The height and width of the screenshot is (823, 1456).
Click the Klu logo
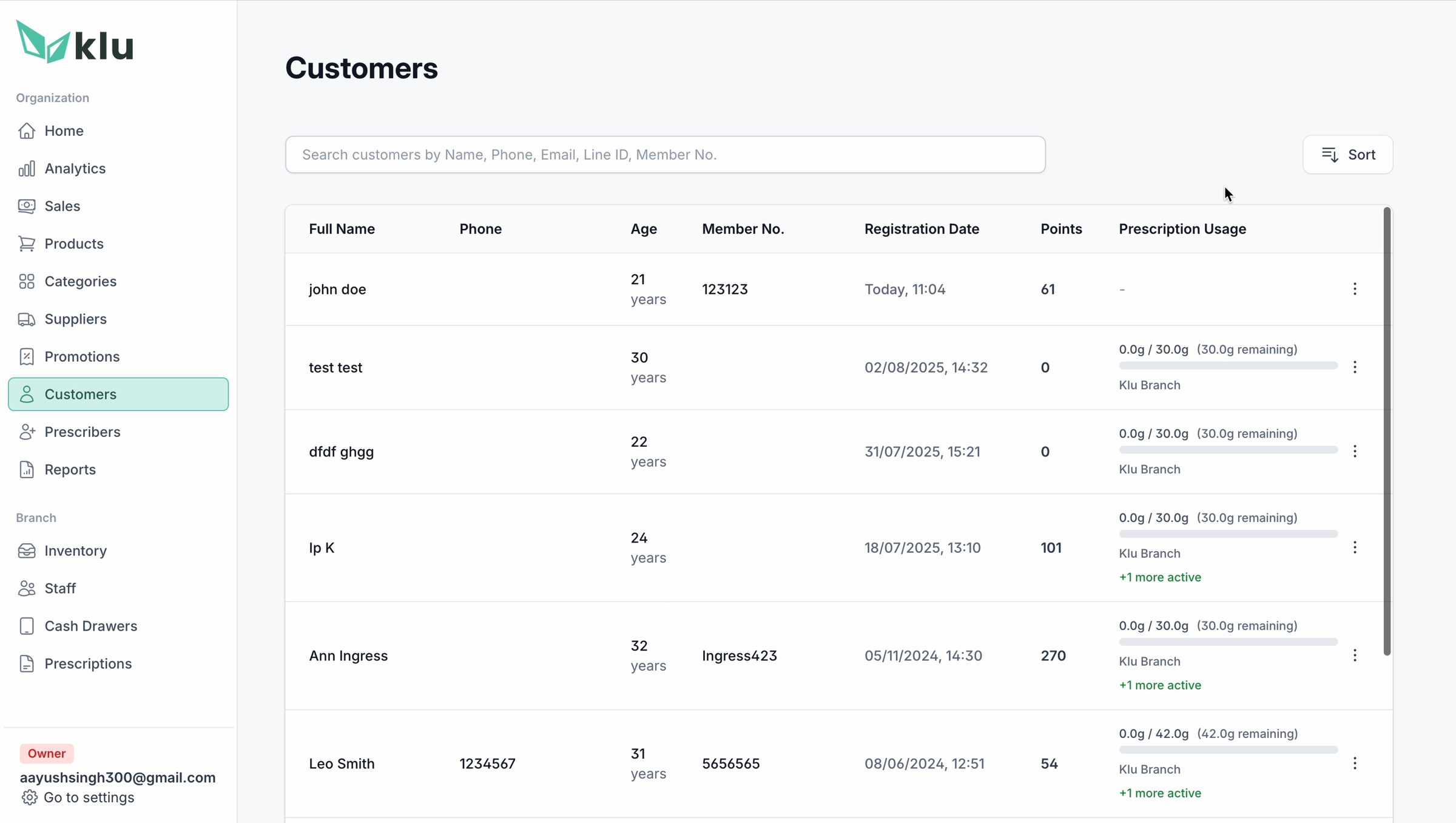click(x=75, y=42)
